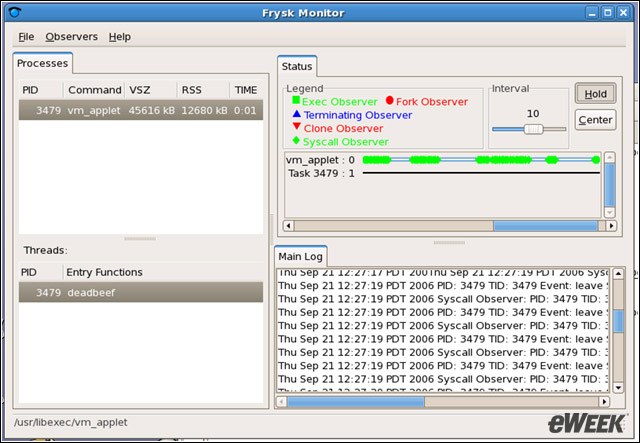This screenshot has width=640, height=443.
Task: Click the Fork Observer legend label
Action: (x=432, y=102)
